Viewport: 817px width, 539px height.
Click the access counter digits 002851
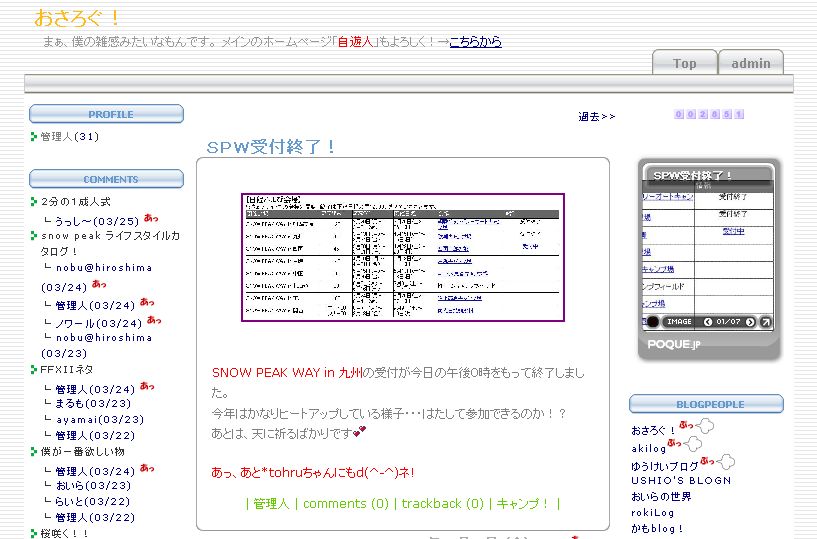[x=709, y=114]
